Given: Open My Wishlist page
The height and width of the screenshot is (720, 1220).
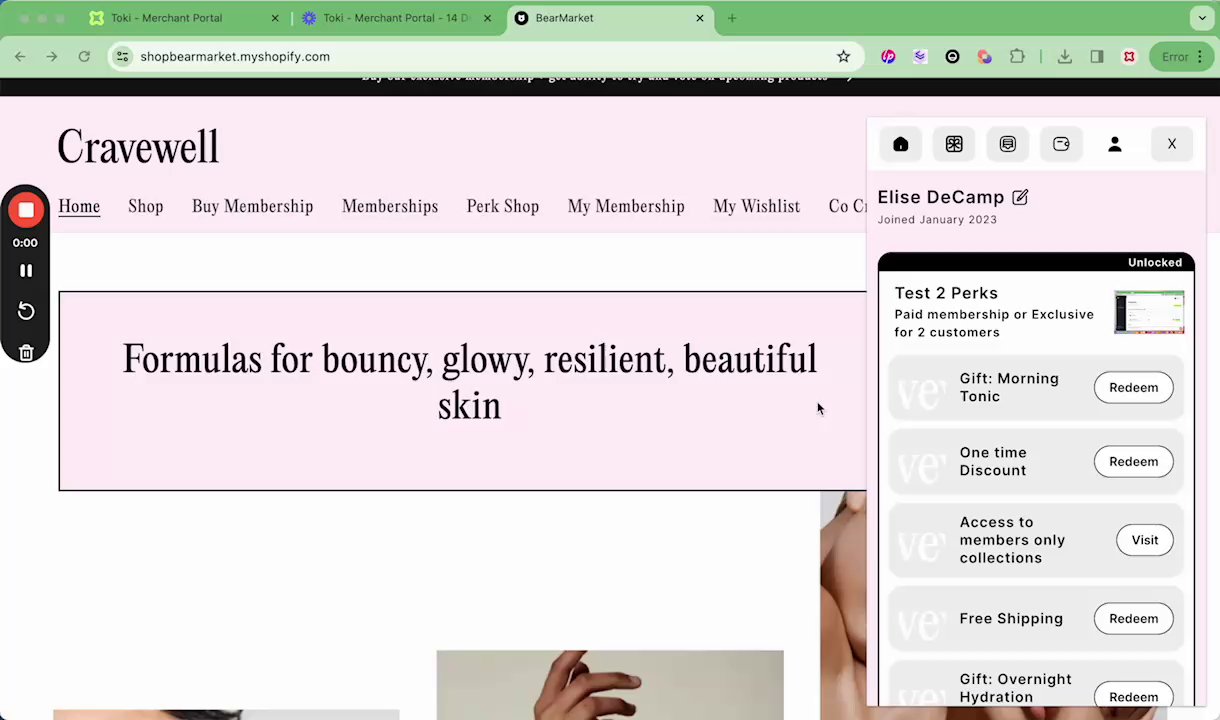Looking at the screenshot, I should point(756,206).
